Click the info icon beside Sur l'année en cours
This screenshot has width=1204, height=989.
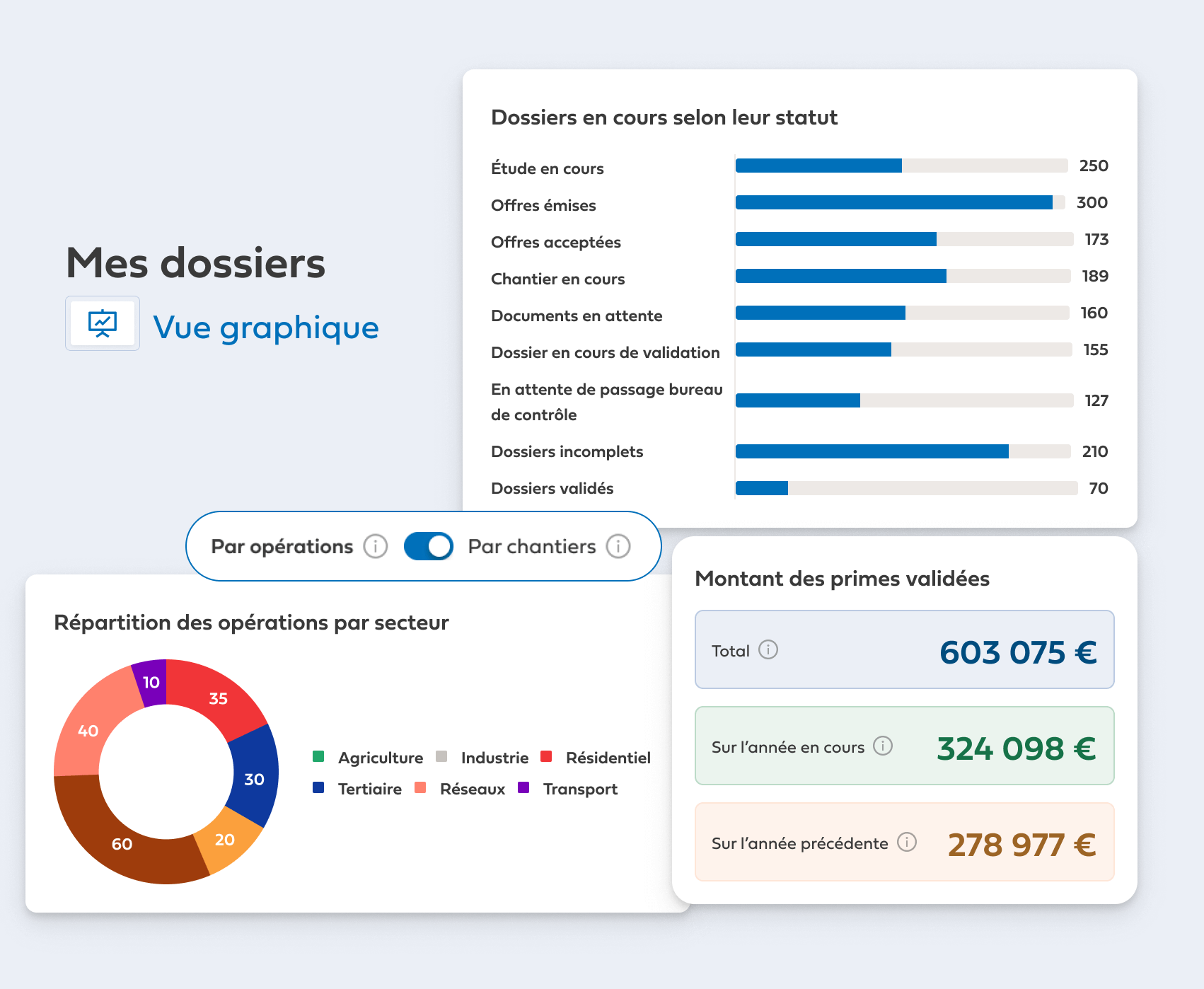coord(884,746)
